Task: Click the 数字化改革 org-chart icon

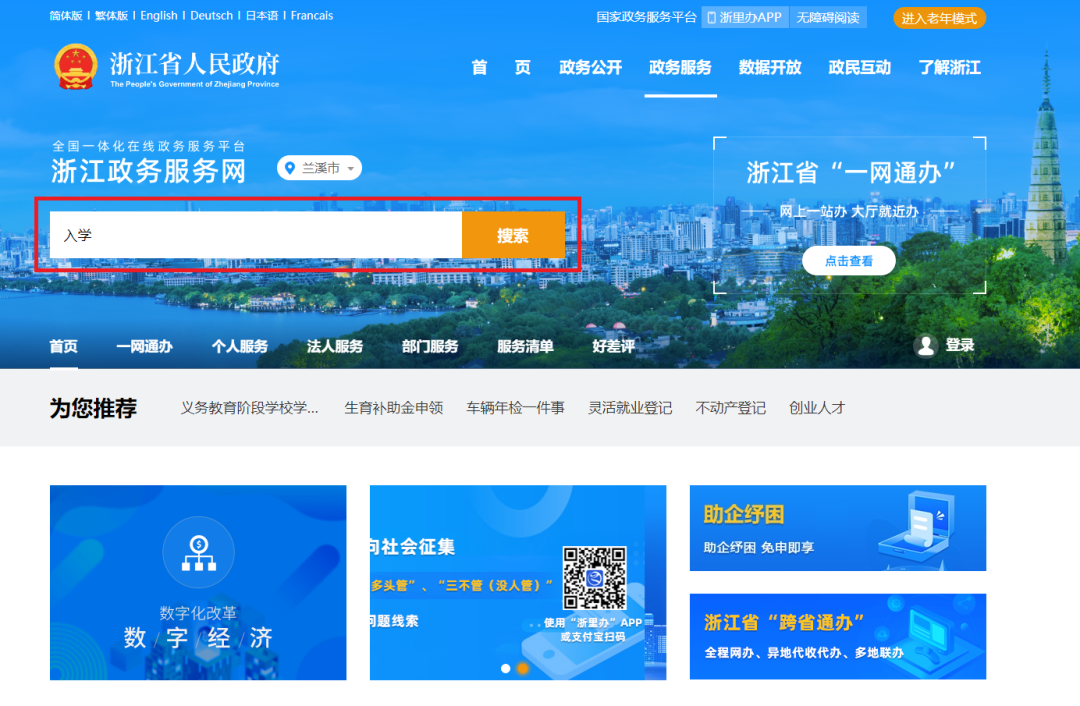Action: pyautogui.click(x=198, y=553)
